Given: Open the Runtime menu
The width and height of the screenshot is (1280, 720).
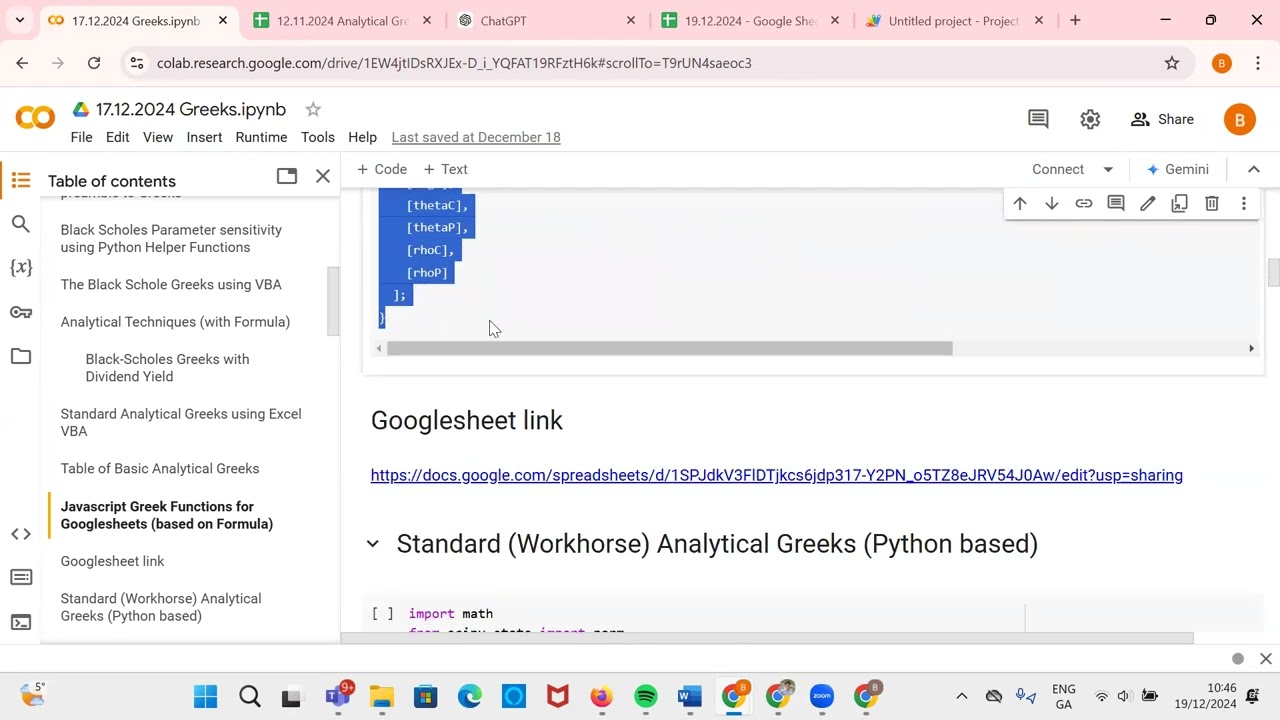Looking at the screenshot, I should click(x=261, y=137).
